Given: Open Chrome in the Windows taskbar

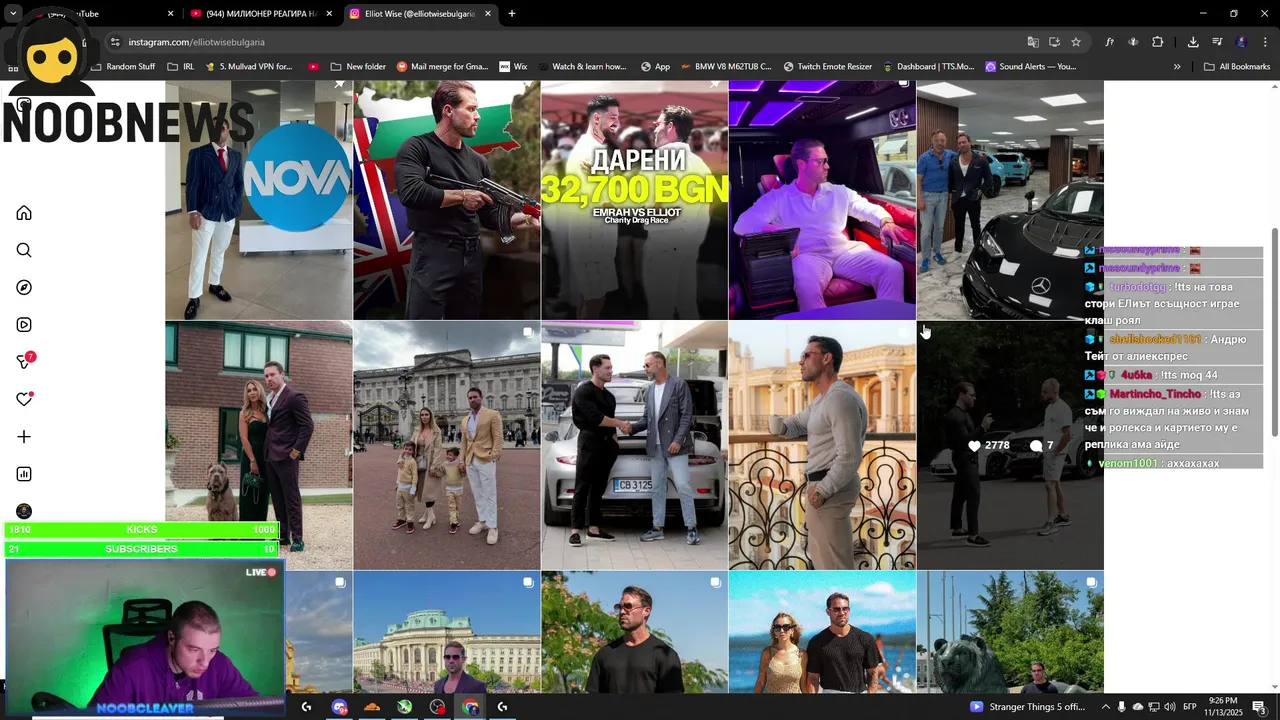Looking at the screenshot, I should pyautogui.click(x=471, y=707).
